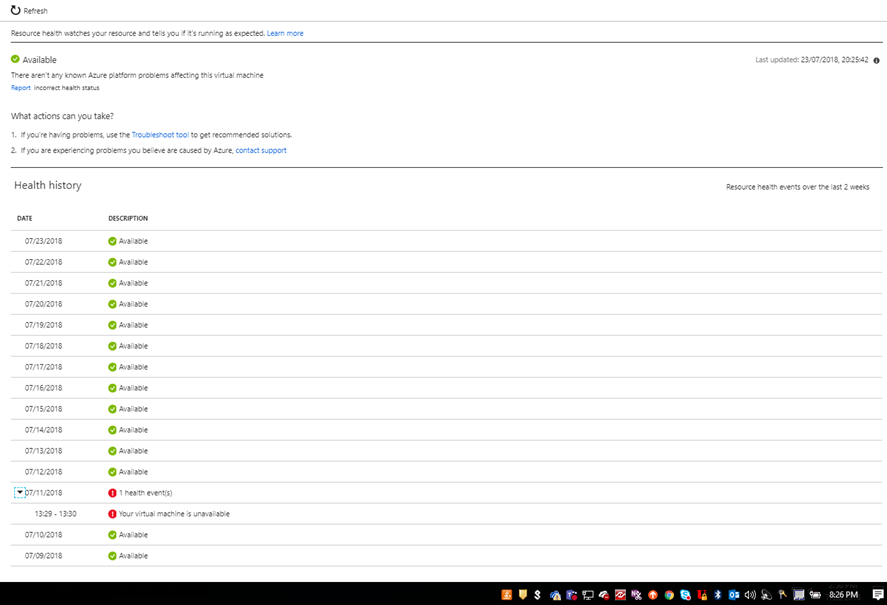Click 'Last updated: 23/07/2018, 20:25:42' text

(812, 60)
